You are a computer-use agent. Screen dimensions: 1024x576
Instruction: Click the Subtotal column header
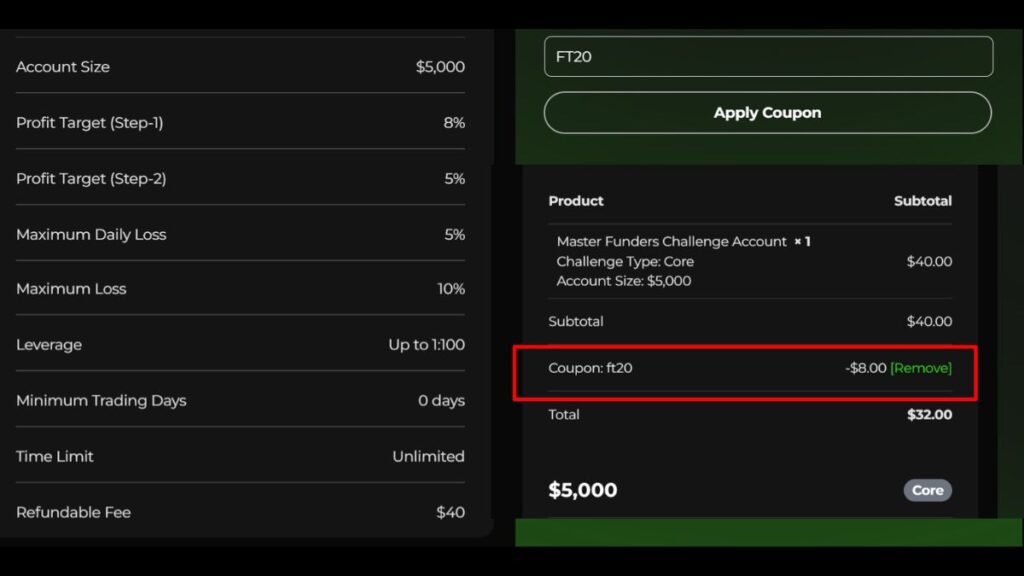922,201
